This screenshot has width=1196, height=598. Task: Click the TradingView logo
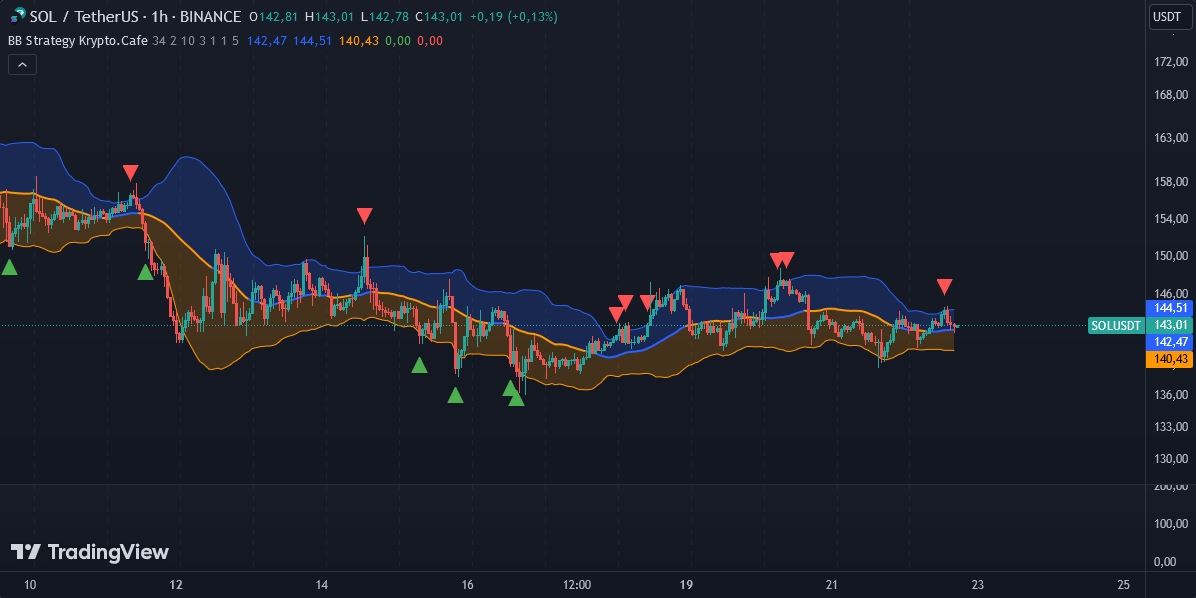tap(89, 552)
